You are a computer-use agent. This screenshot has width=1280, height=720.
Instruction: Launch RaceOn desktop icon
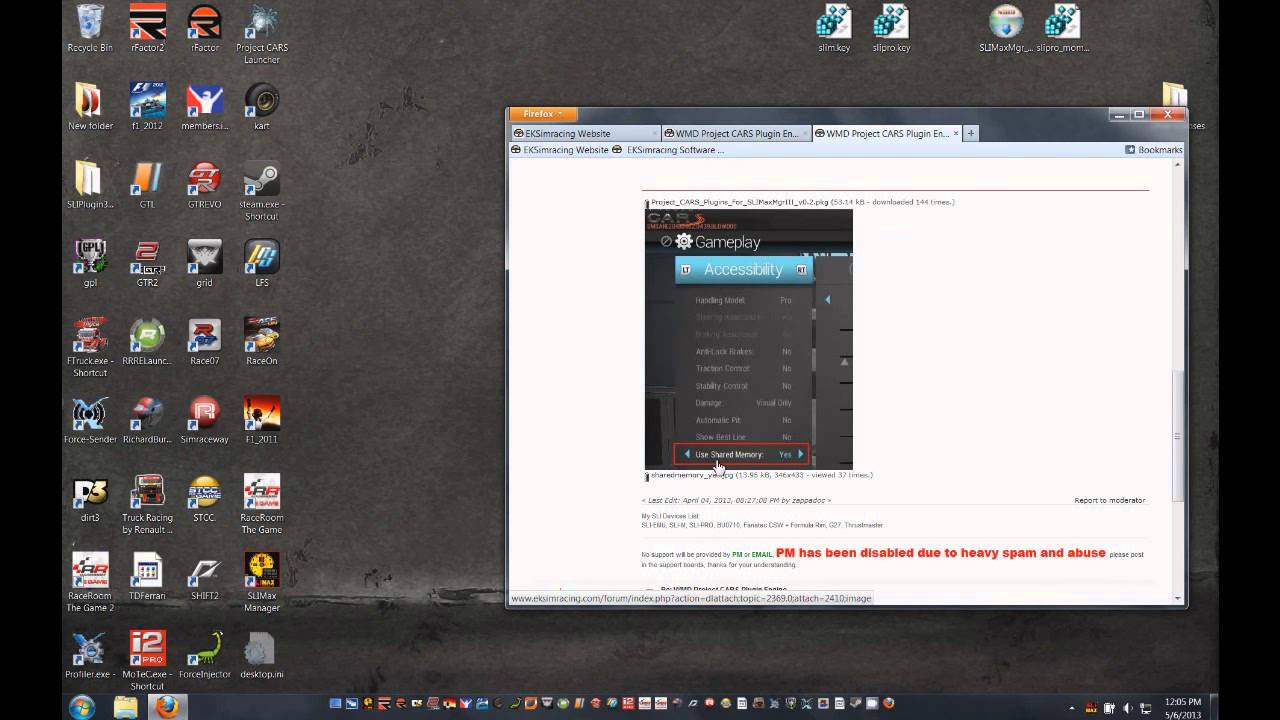(262, 341)
